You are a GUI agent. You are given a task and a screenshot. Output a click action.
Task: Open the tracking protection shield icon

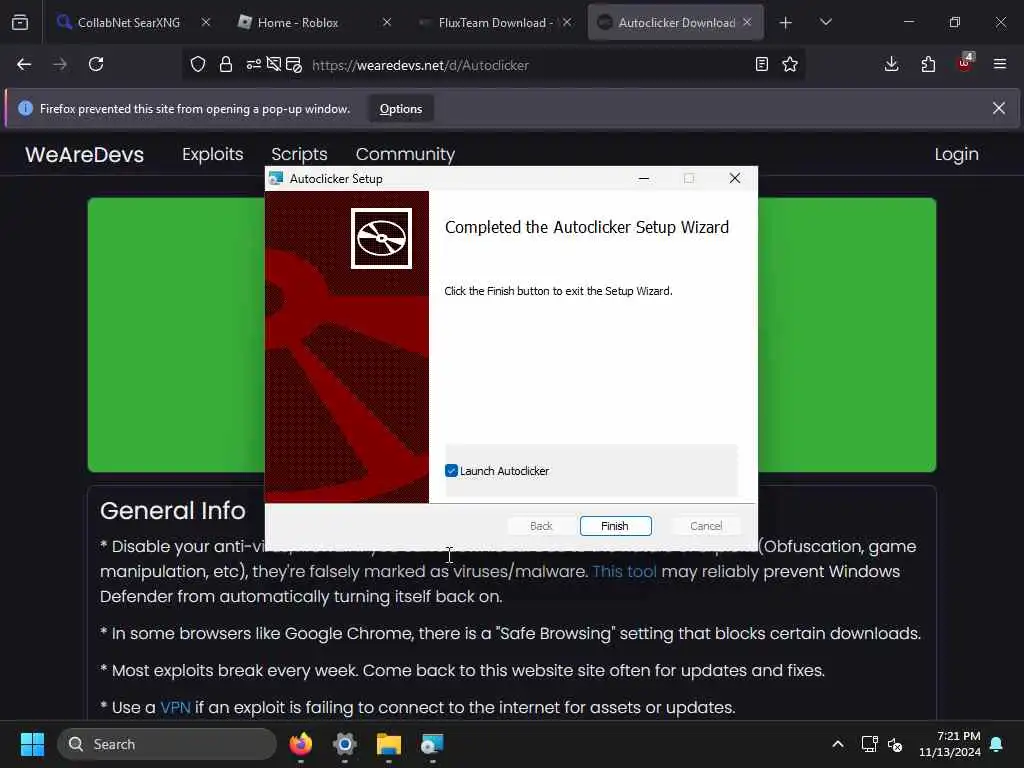pos(198,64)
